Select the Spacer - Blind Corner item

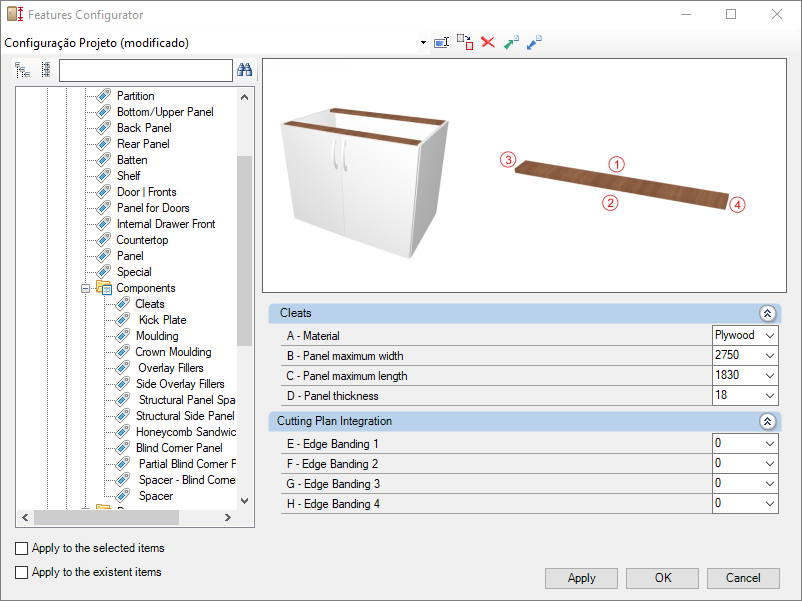tap(187, 480)
